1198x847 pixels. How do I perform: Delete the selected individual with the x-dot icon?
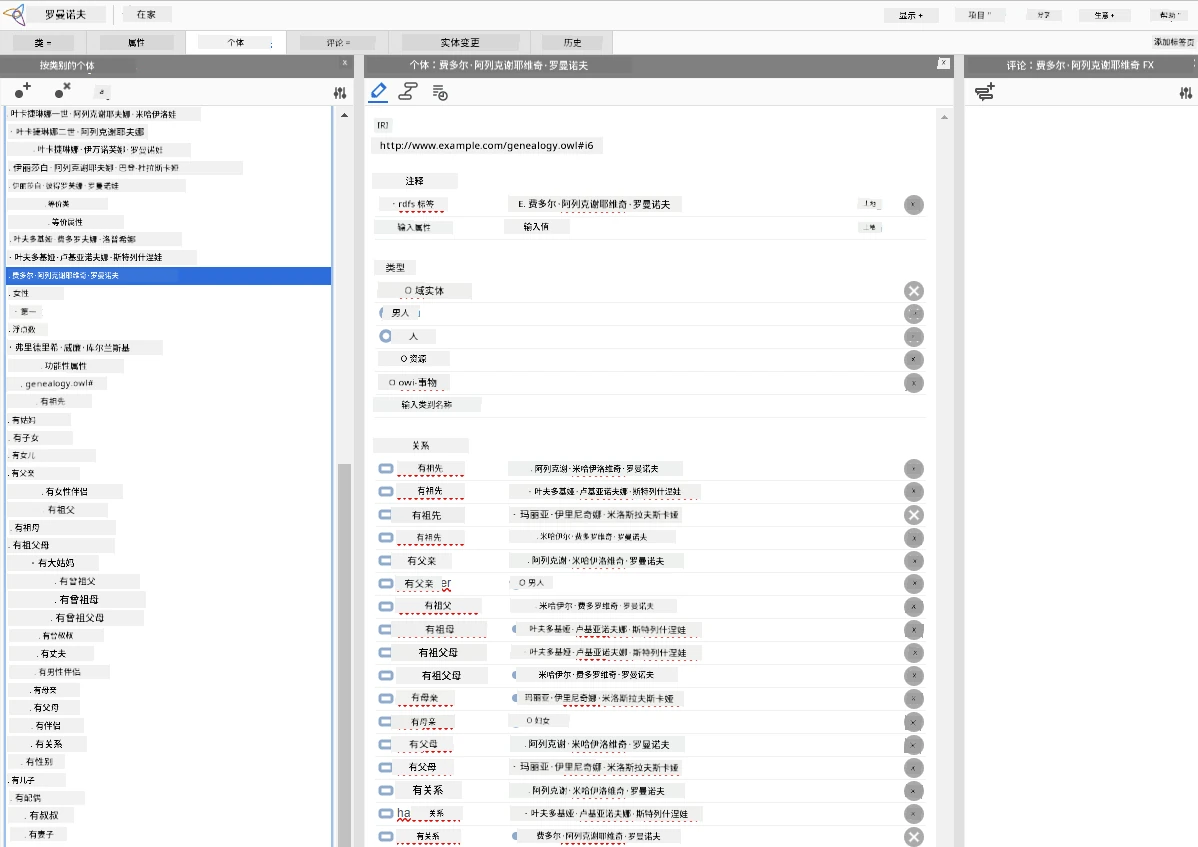[x=63, y=91]
